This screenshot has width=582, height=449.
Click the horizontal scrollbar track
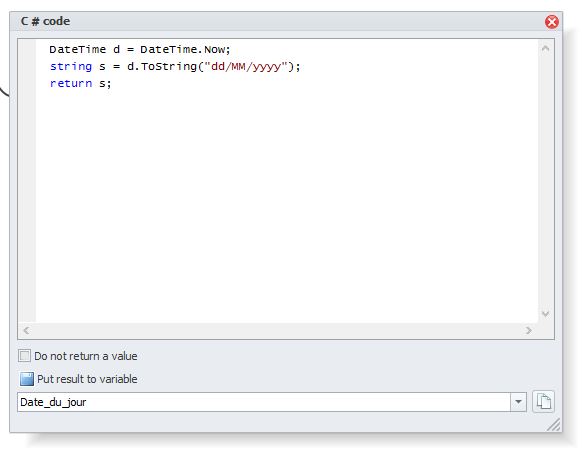277,330
